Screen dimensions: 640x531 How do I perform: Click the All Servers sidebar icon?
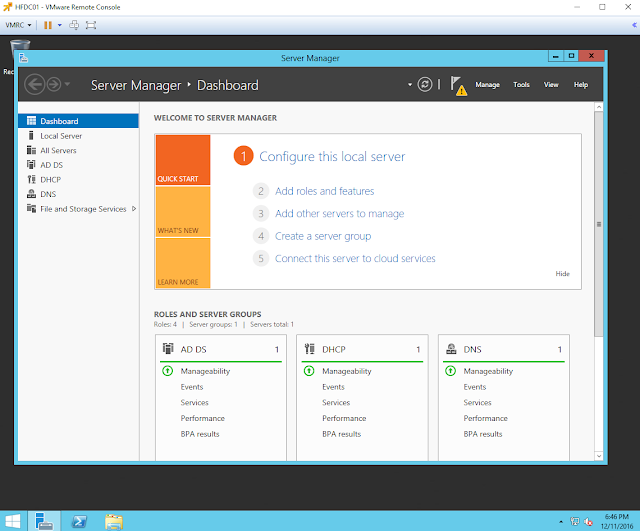(31, 150)
